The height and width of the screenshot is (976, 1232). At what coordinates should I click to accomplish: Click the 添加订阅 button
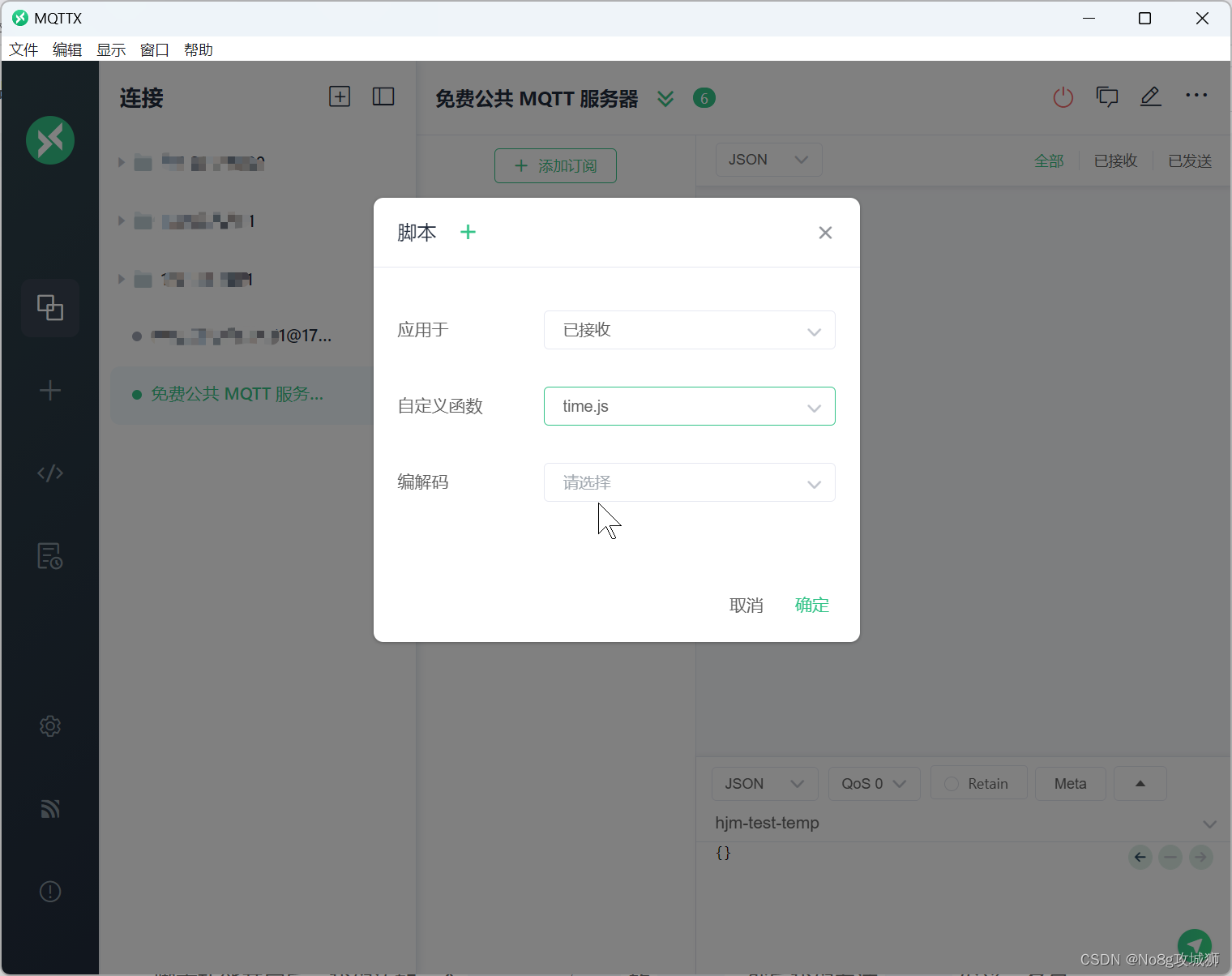[x=556, y=165]
